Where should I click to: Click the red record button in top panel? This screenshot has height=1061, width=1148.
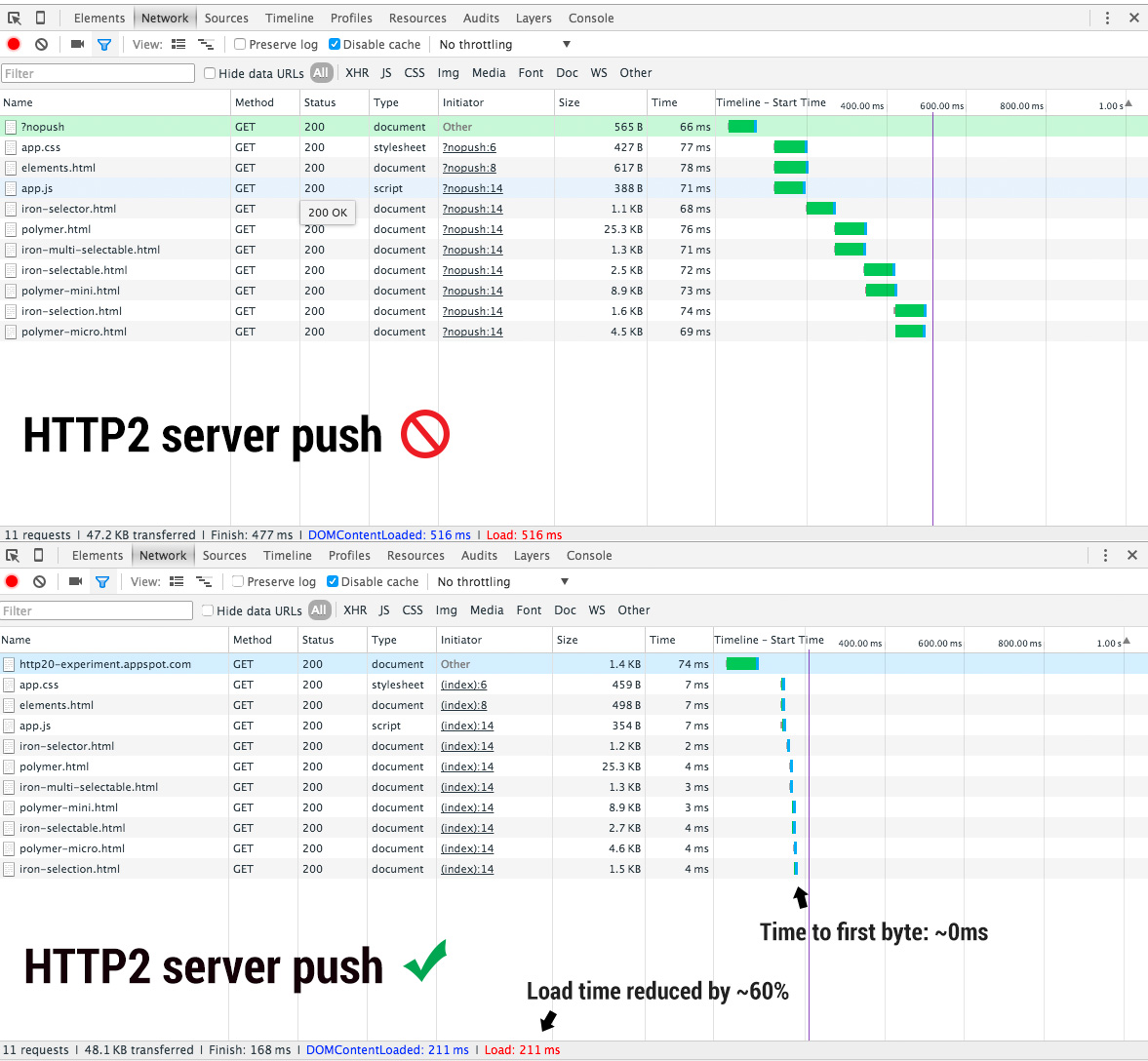pos(14,44)
